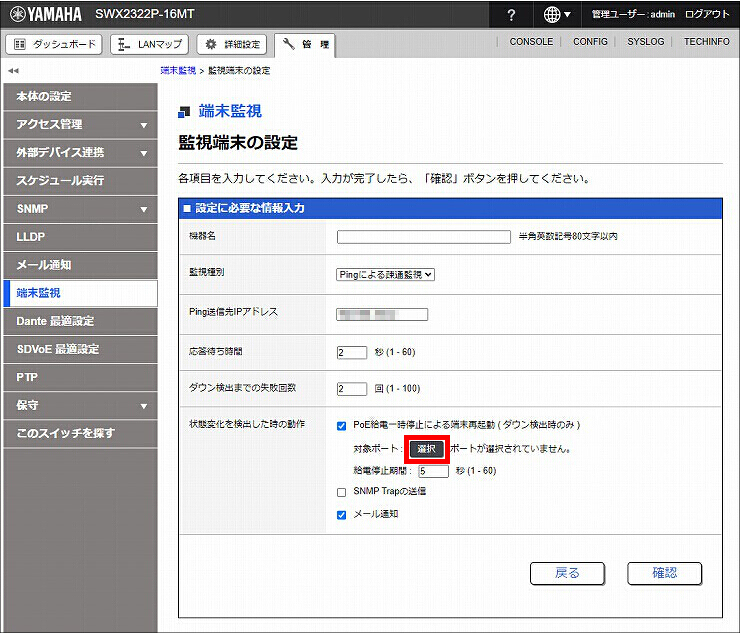Image resolution: width=740 pixels, height=633 pixels.
Task: Open このスイッチを探す in the sidebar
Action: point(80,433)
